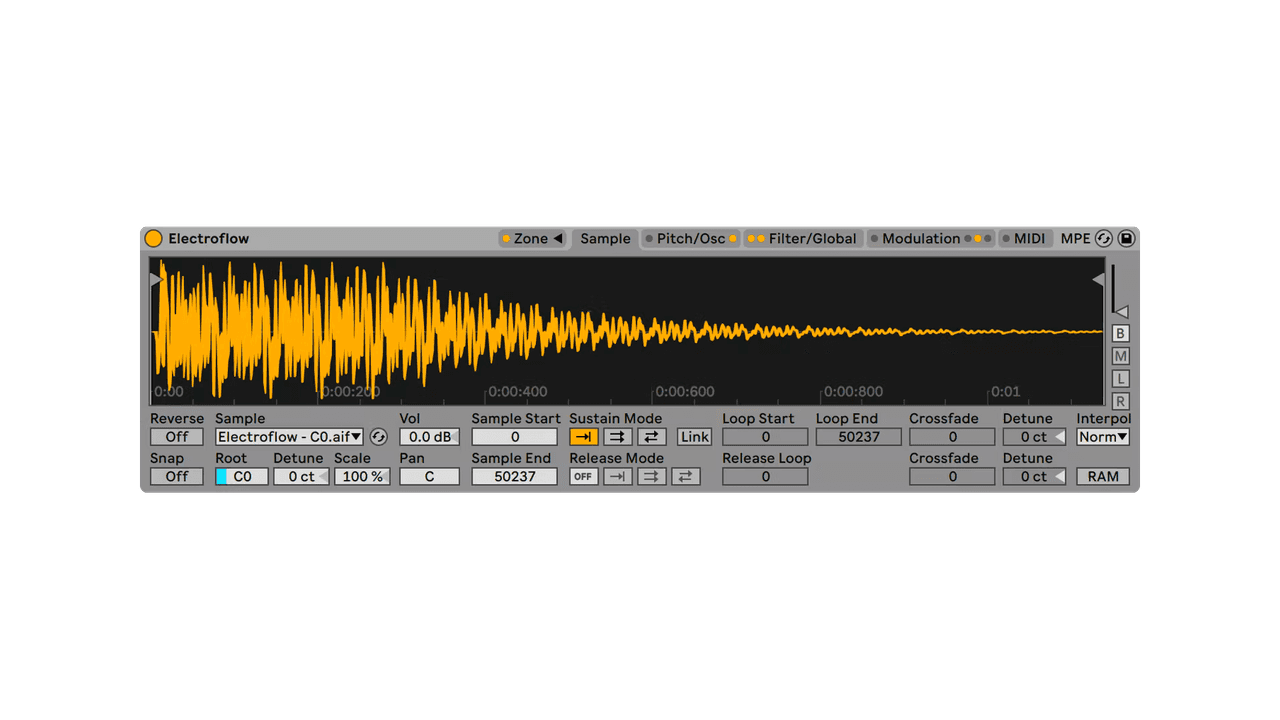Click the M channel display button

click(x=1120, y=355)
